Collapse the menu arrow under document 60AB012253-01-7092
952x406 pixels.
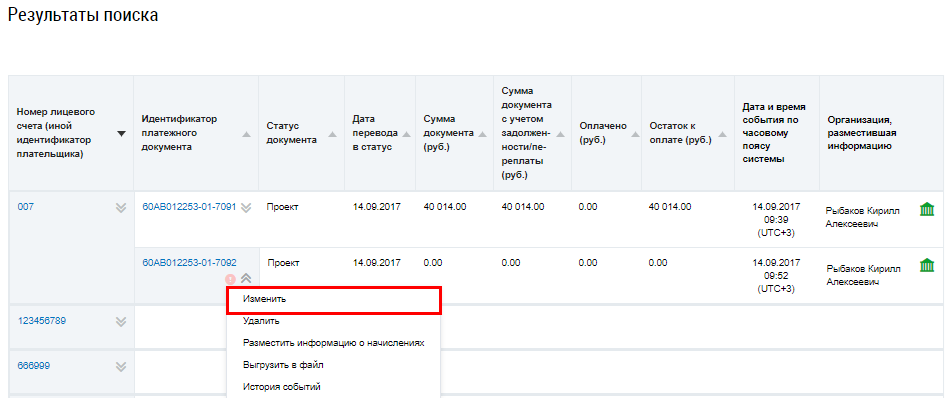pos(245,279)
